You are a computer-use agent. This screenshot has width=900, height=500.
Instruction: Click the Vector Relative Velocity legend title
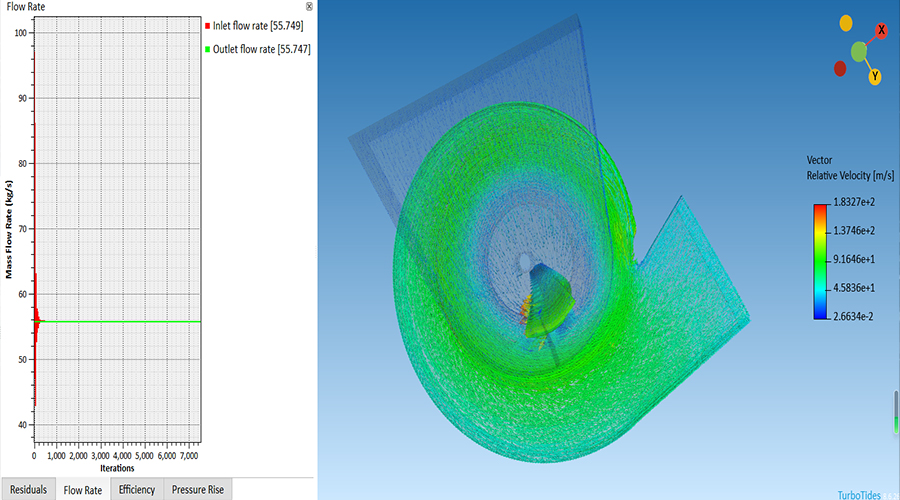(x=848, y=168)
